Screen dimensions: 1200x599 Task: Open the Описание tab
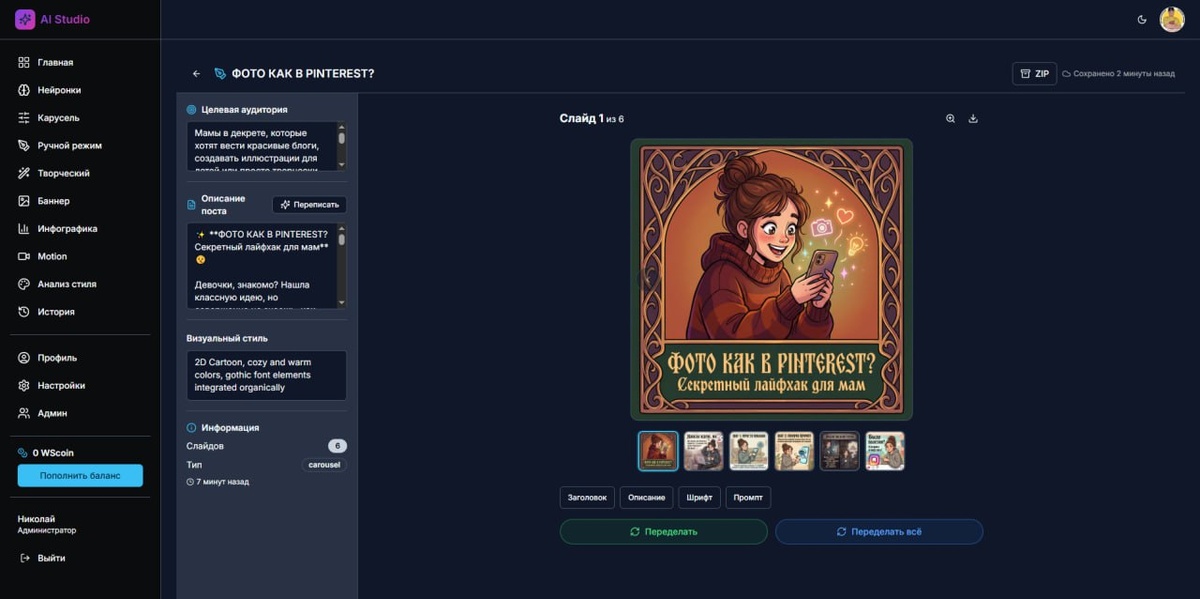647,497
